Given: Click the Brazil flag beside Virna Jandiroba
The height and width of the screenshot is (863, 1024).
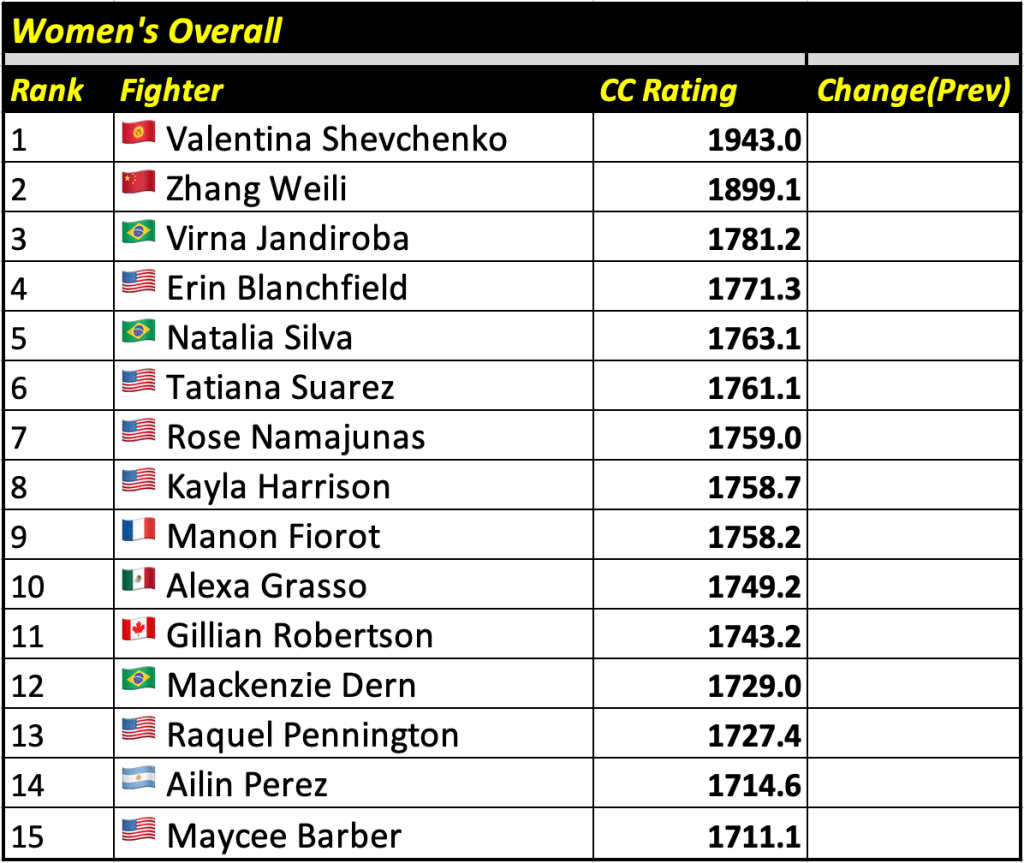Looking at the screenshot, I should [138, 234].
